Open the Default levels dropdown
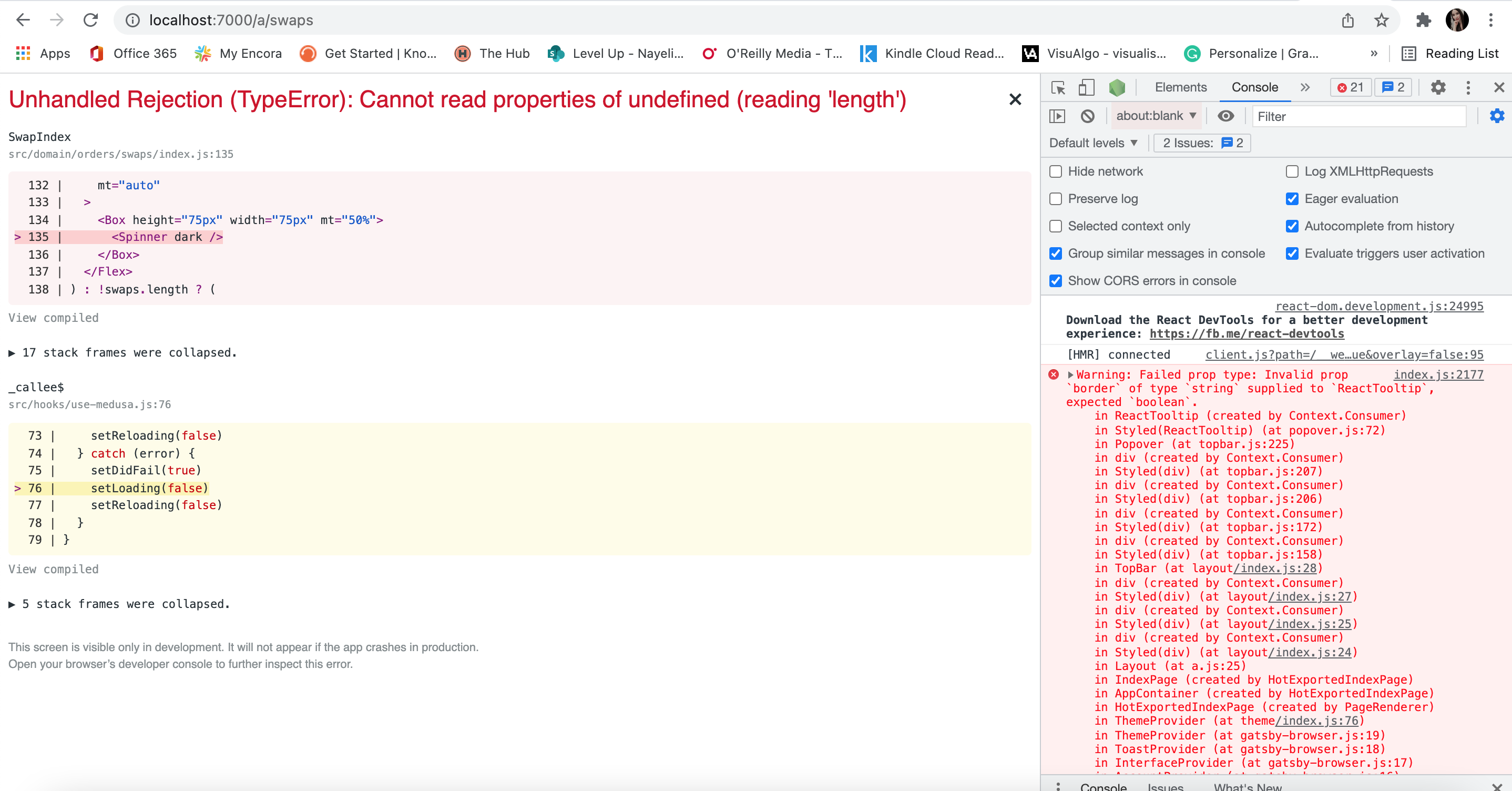The width and height of the screenshot is (1512, 791). [x=1094, y=143]
